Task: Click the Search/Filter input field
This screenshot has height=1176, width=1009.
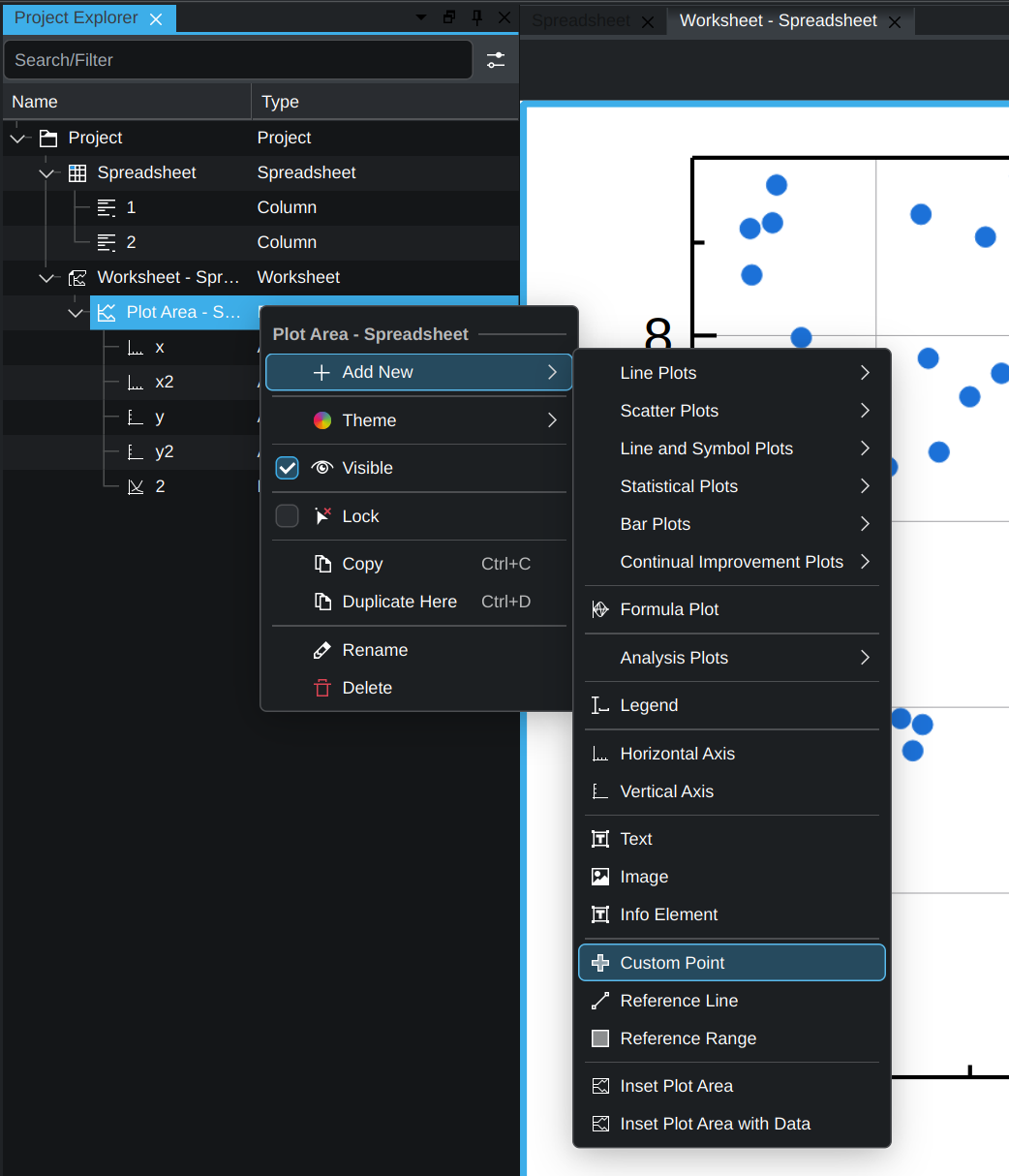Action: click(x=237, y=60)
